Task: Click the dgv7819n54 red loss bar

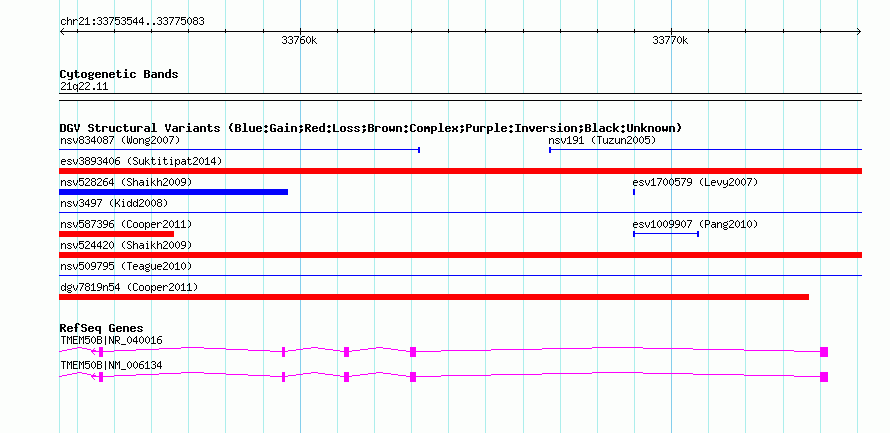Action: pos(434,297)
